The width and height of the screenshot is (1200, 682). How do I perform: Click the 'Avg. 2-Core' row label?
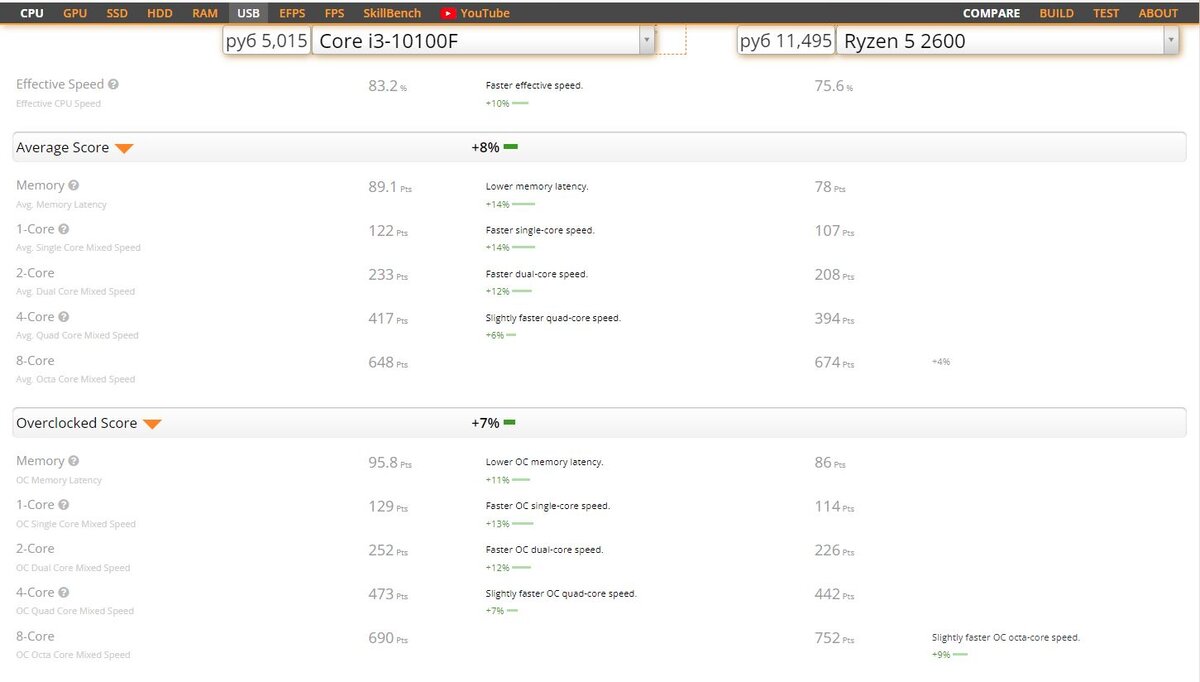point(35,273)
